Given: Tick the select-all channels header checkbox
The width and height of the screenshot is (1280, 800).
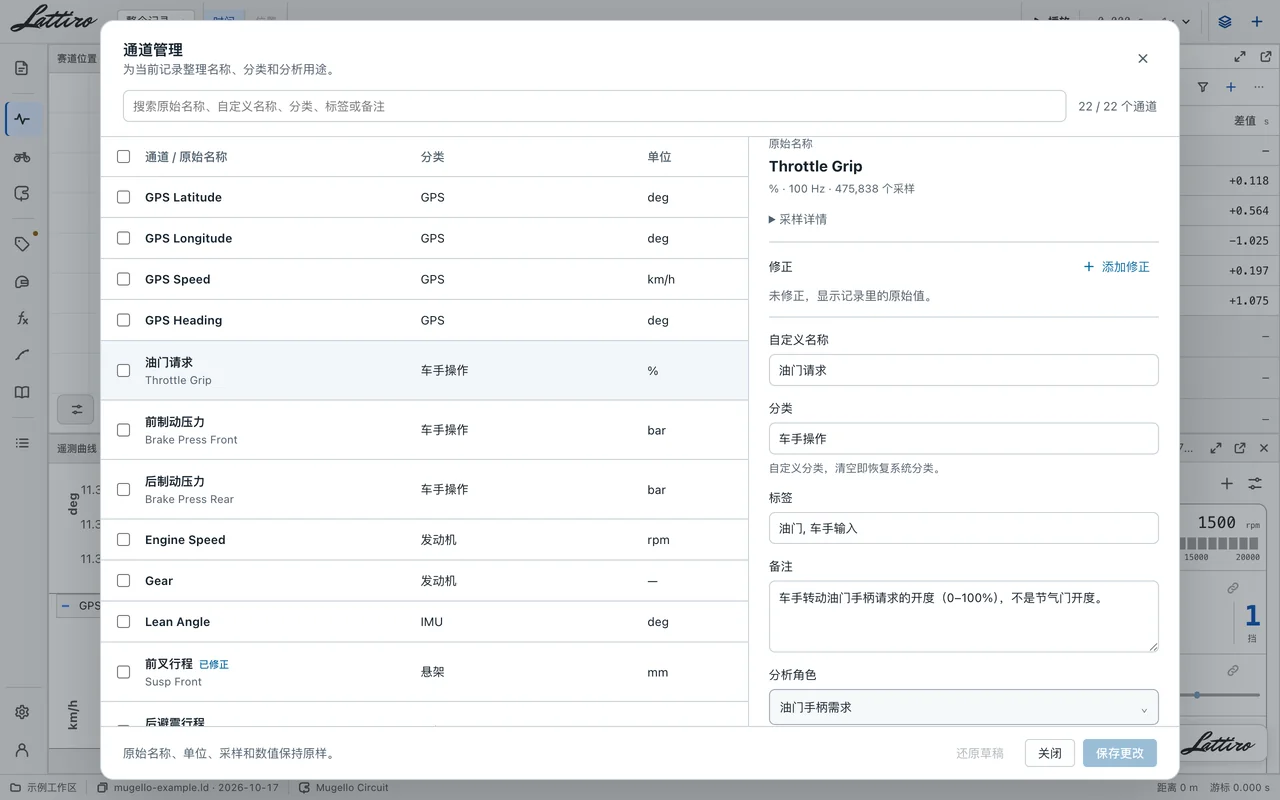Looking at the screenshot, I should [124, 156].
